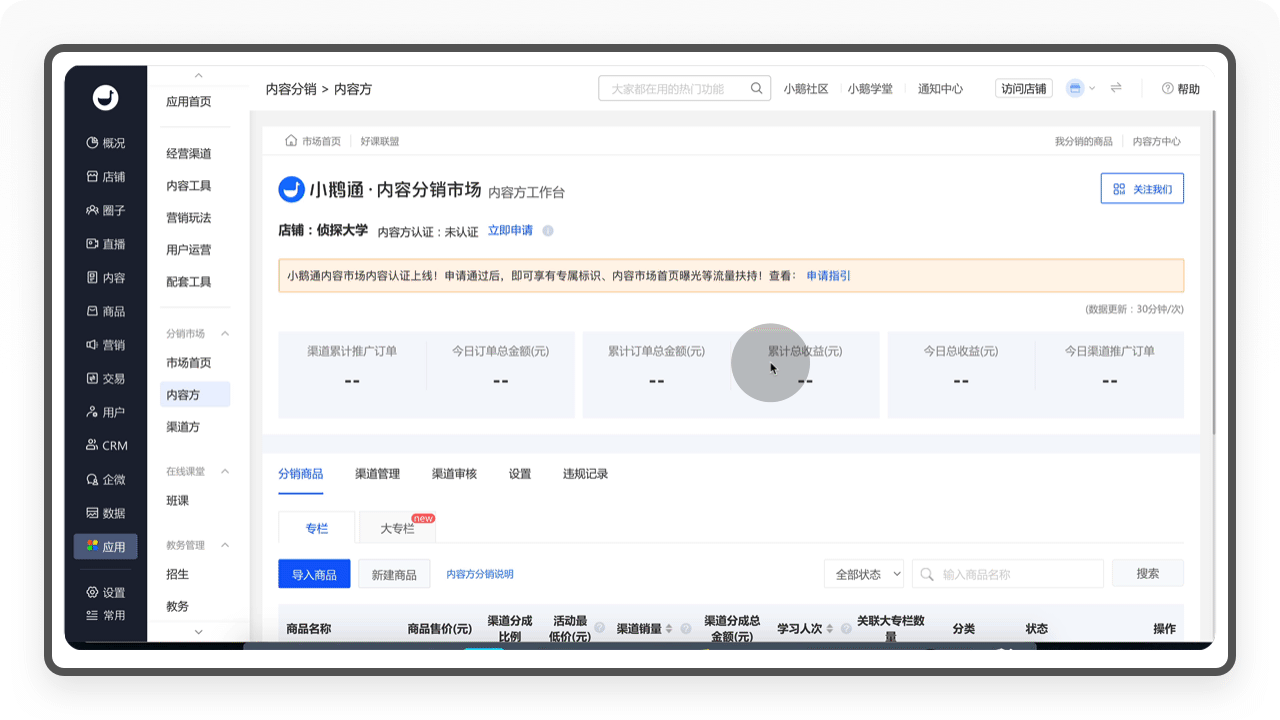Image resolution: width=1280 pixels, height=720 pixels.
Task: Click the magnifier icon in top search bar
Action: [758, 88]
